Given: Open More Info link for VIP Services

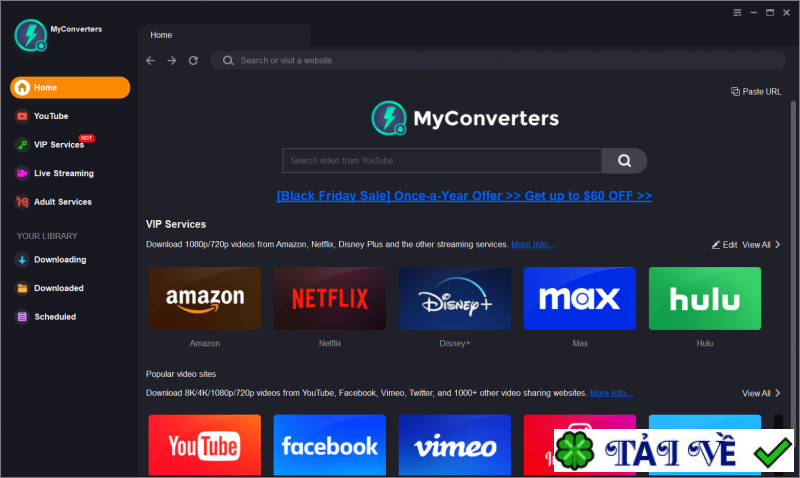Looking at the screenshot, I should pyautogui.click(x=533, y=244).
